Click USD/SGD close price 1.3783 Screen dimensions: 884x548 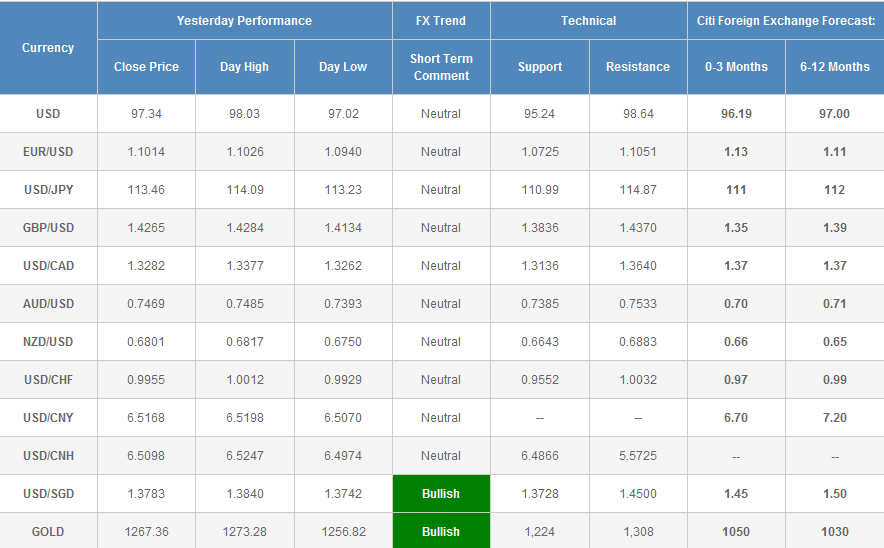click(x=146, y=494)
